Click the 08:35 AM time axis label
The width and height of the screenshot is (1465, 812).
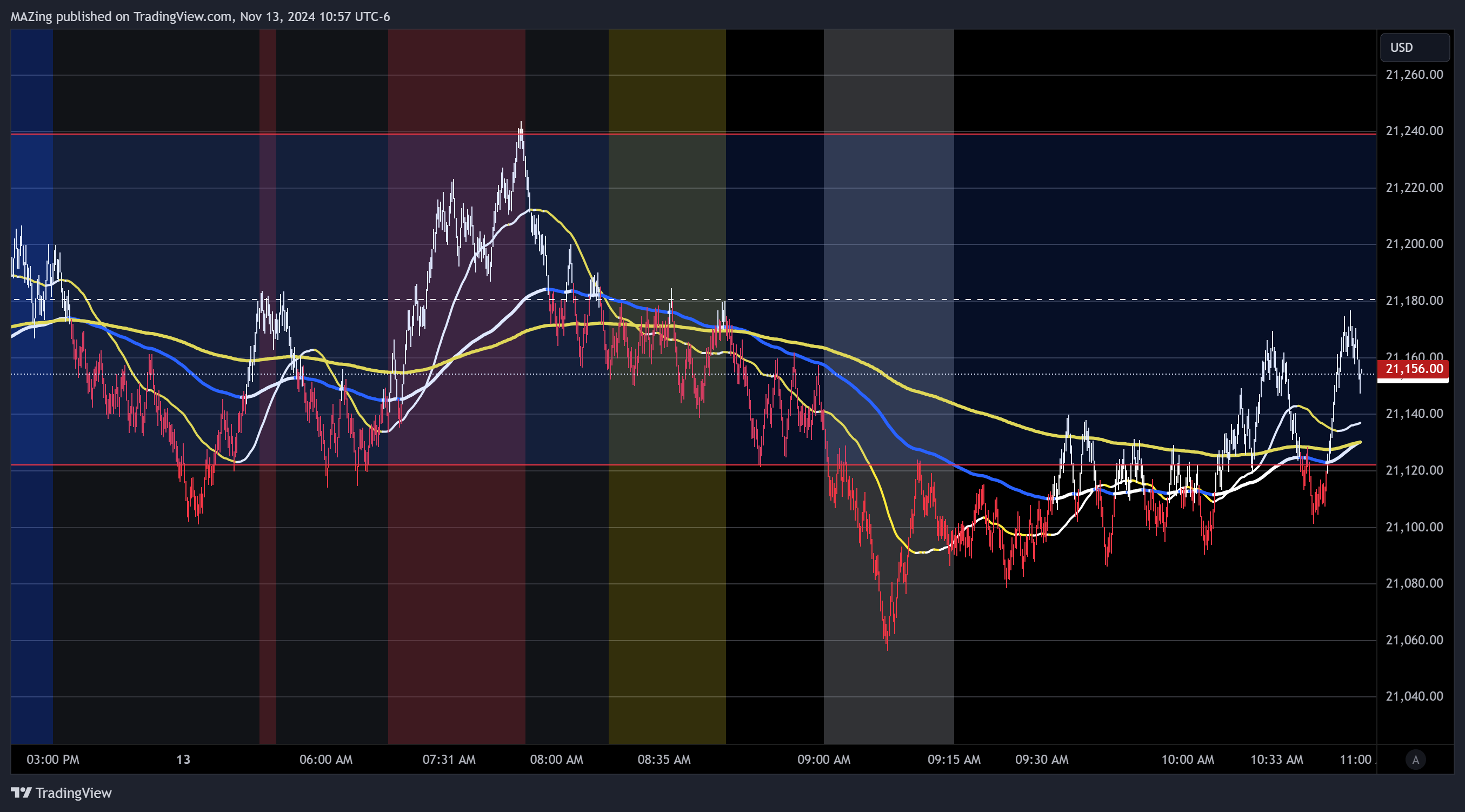click(664, 760)
